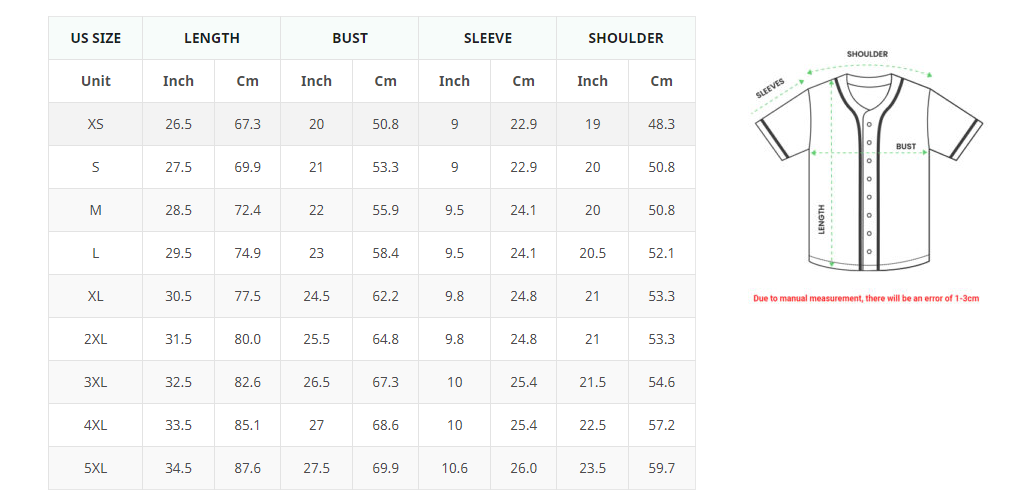
Task: Select the M size row label
Action: [96, 210]
